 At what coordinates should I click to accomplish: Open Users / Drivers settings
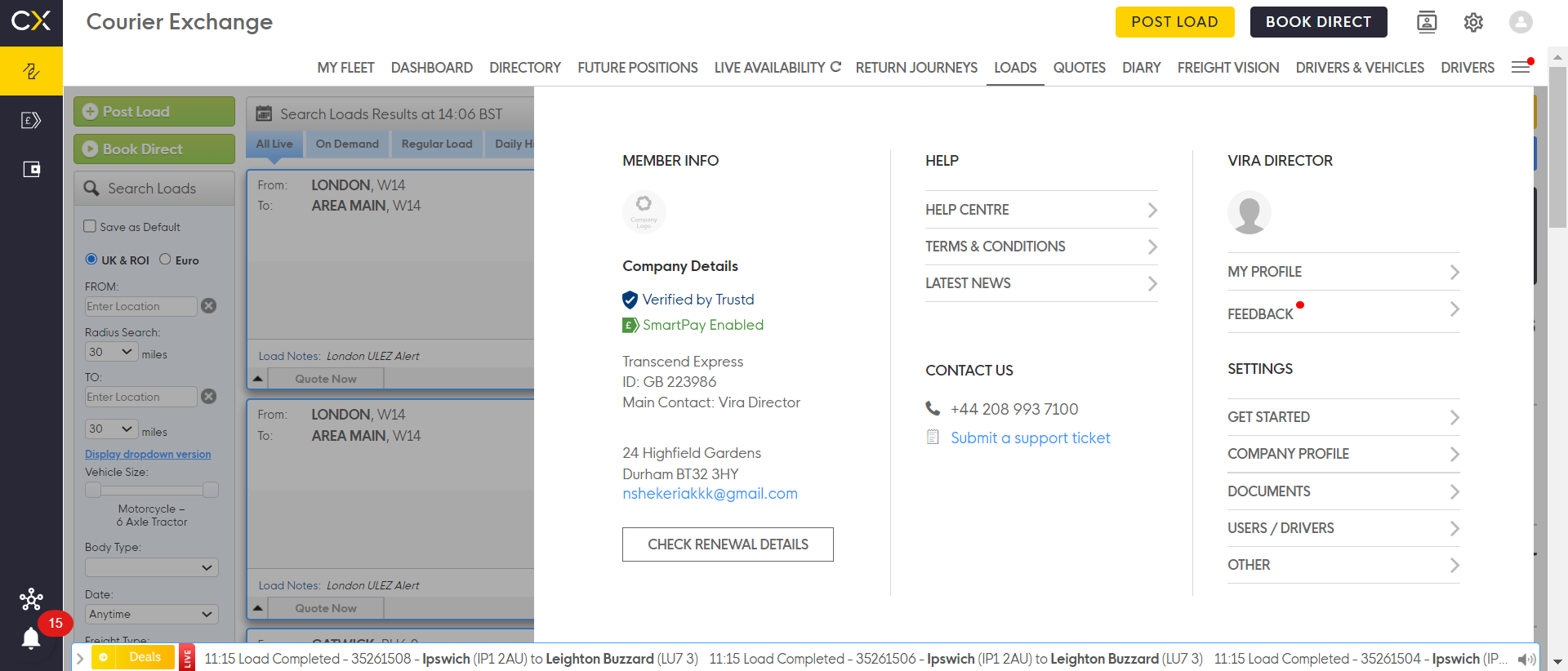(1343, 528)
